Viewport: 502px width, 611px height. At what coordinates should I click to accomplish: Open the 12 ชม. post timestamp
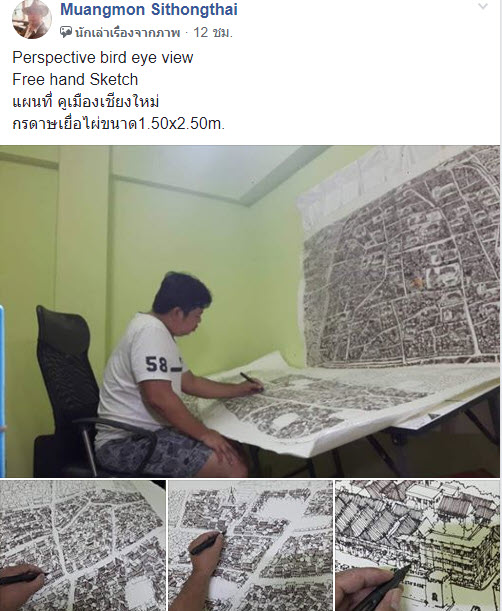(x=213, y=32)
